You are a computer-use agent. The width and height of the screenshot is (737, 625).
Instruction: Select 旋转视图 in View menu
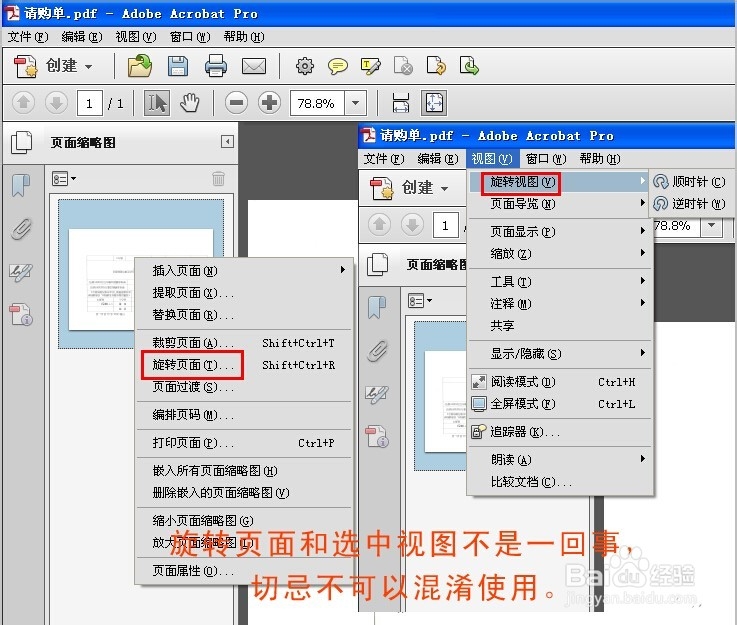coord(559,182)
